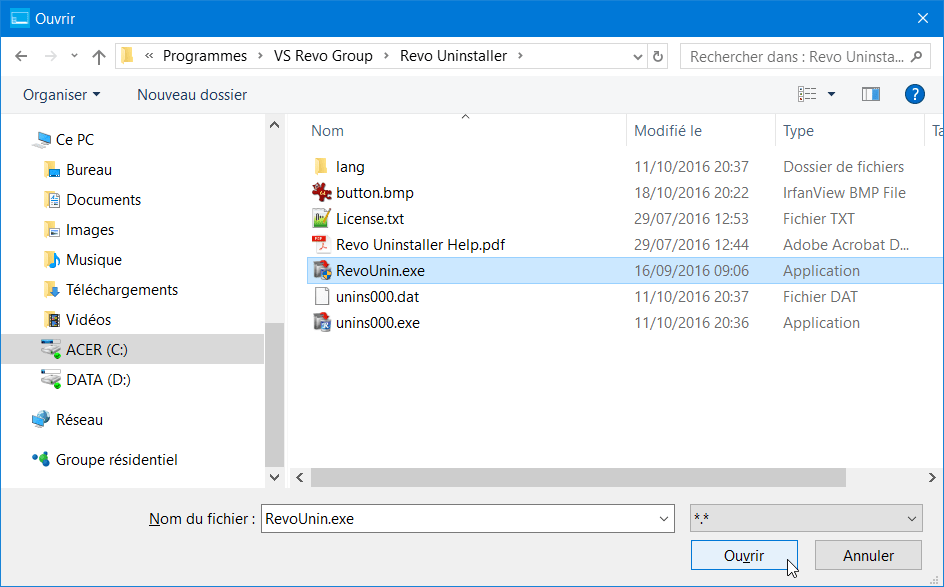Click the folder icon in the address bar
The height and width of the screenshot is (587, 944).
[x=127, y=56]
